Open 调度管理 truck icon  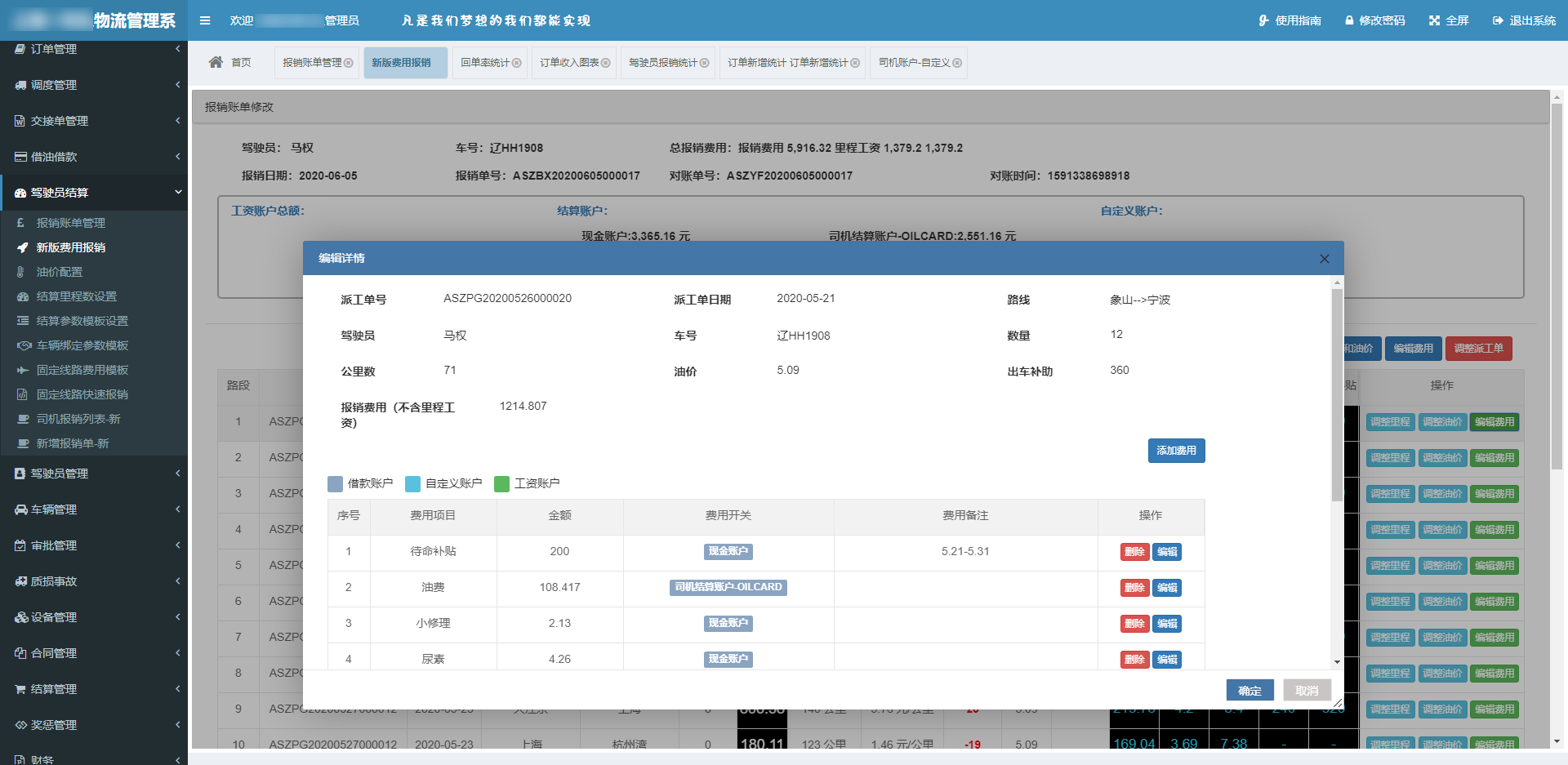click(20, 85)
